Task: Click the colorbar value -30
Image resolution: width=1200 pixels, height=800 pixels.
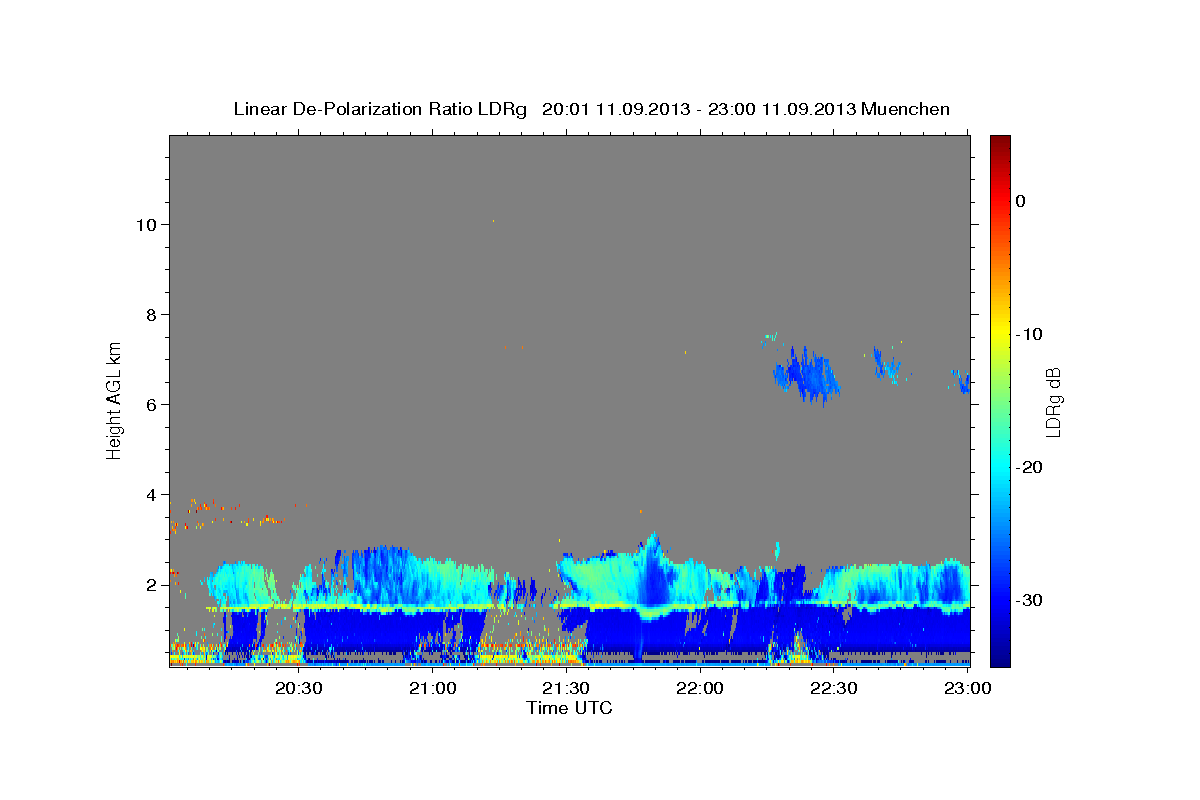Action: [x=1029, y=600]
